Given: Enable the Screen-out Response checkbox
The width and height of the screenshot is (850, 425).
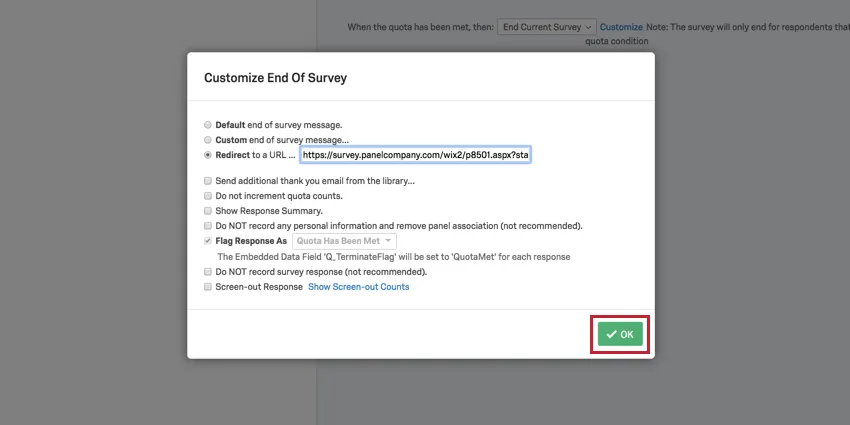Looking at the screenshot, I should pyautogui.click(x=207, y=287).
